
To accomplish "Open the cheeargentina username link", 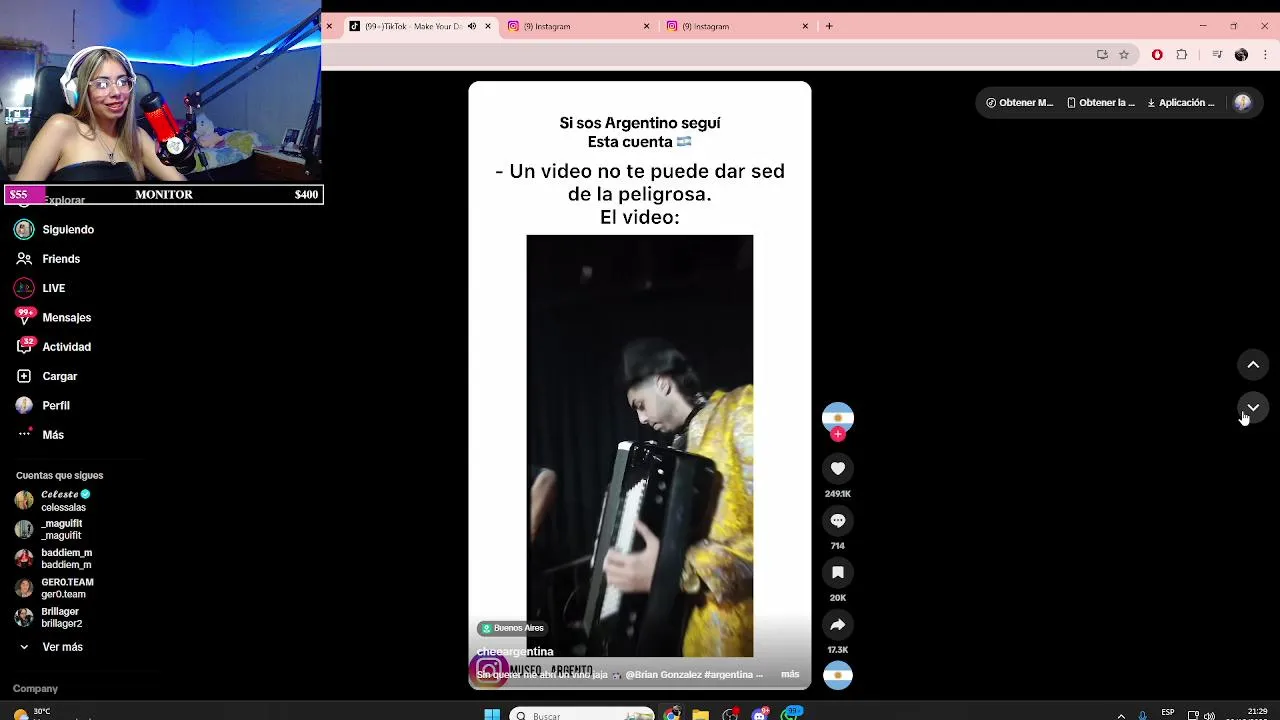I will coord(515,651).
